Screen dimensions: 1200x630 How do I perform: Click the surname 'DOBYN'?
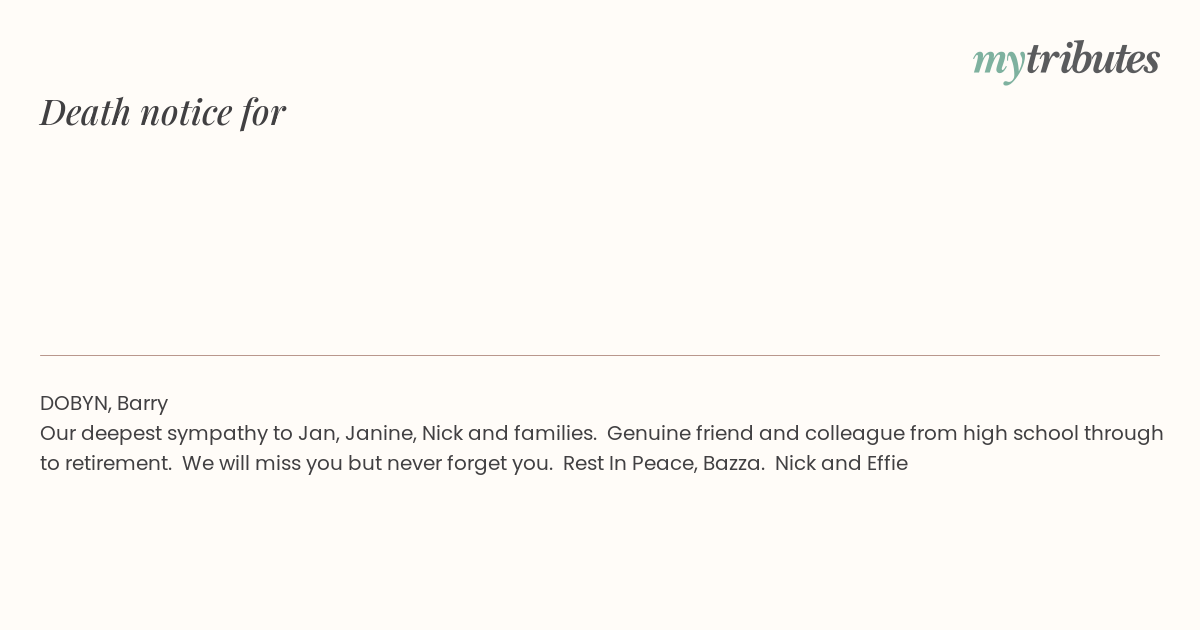pyautogui.click(x=73, y=403)
